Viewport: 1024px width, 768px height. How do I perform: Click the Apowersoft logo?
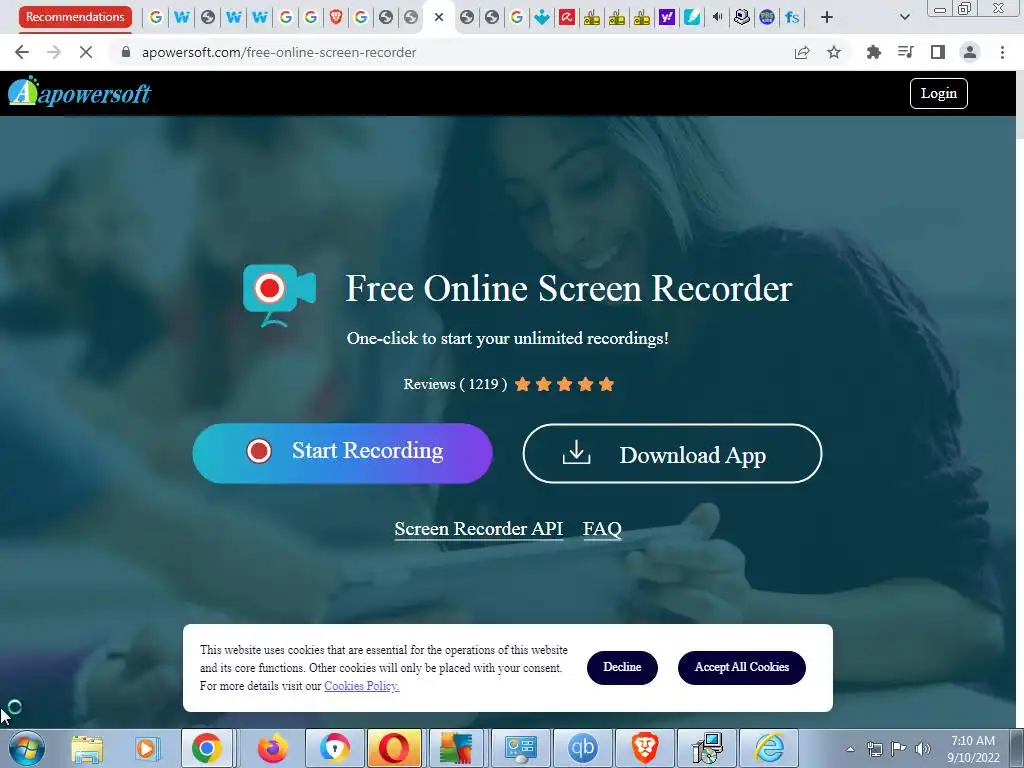click(80, 92)
